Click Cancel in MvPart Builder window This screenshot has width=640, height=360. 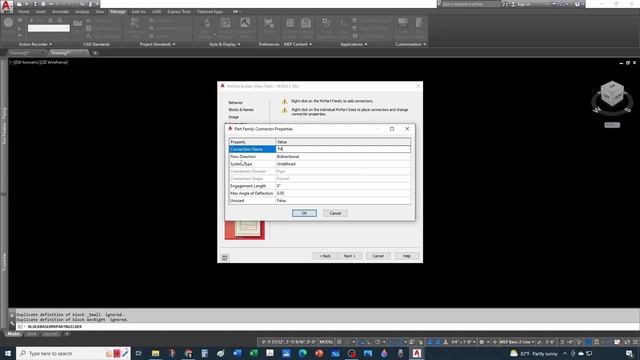378,256
